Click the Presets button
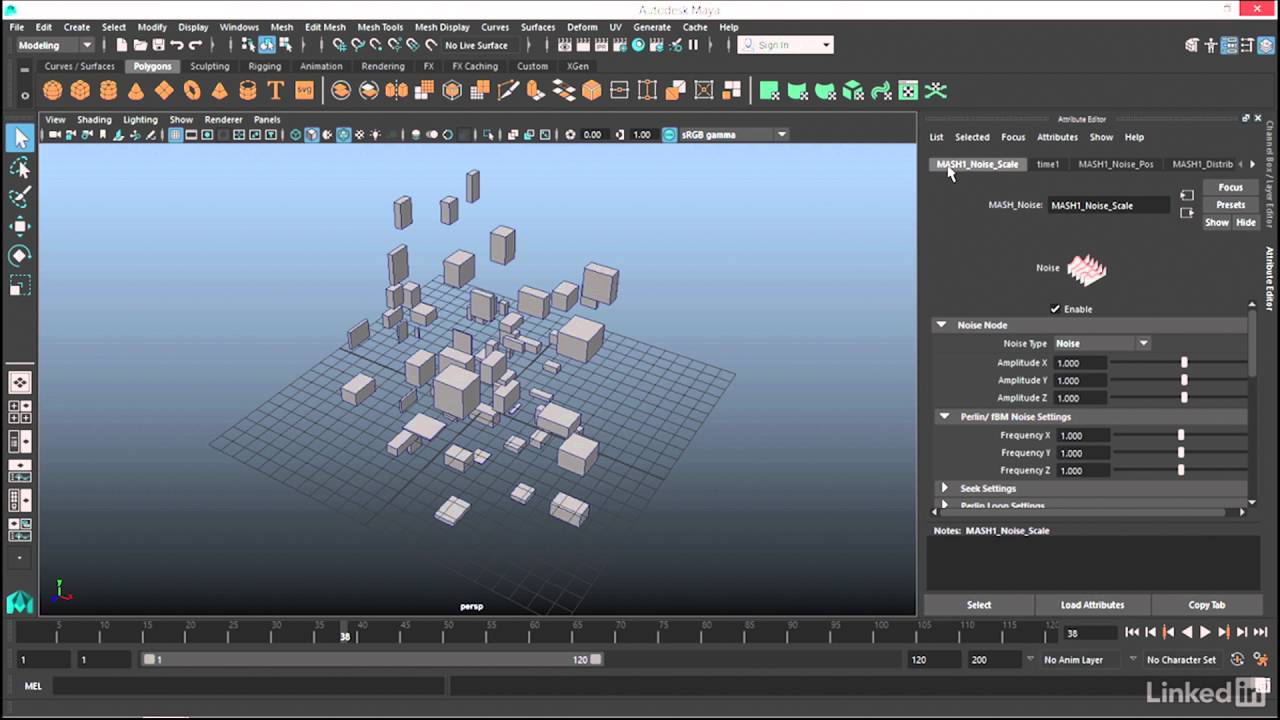1280x720 pixels. (x=1230, y=205)
